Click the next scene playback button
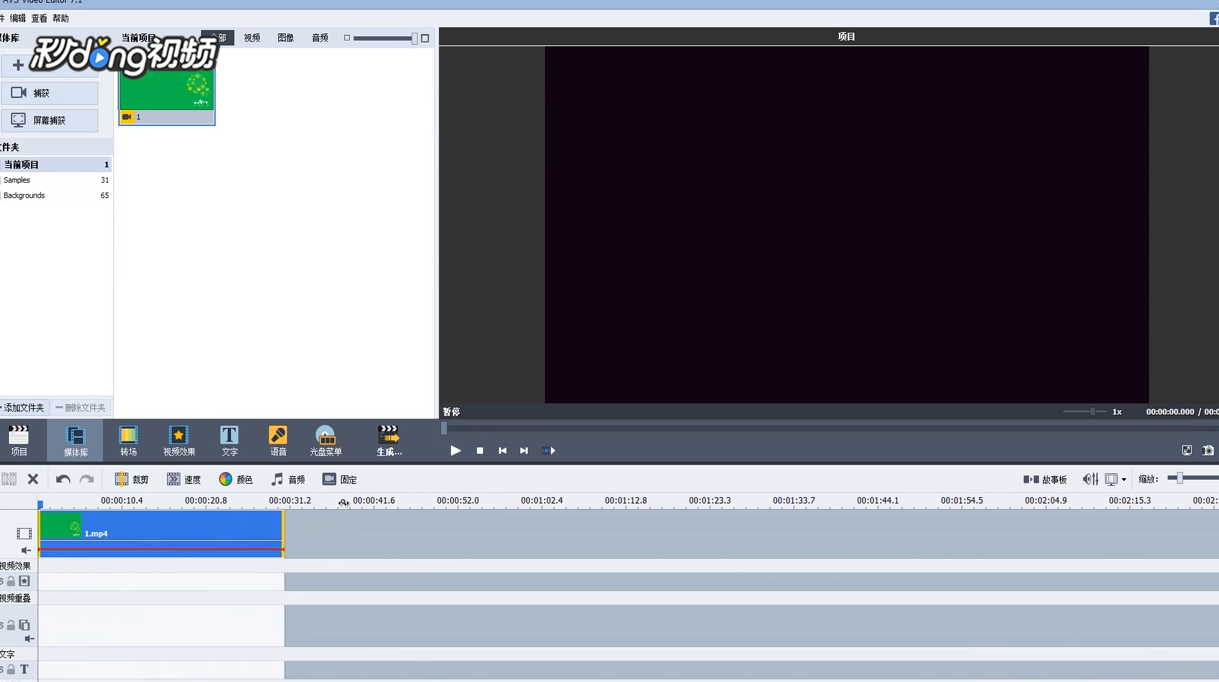This screenshot has width=1219, height=682. (x=548, y=451)
